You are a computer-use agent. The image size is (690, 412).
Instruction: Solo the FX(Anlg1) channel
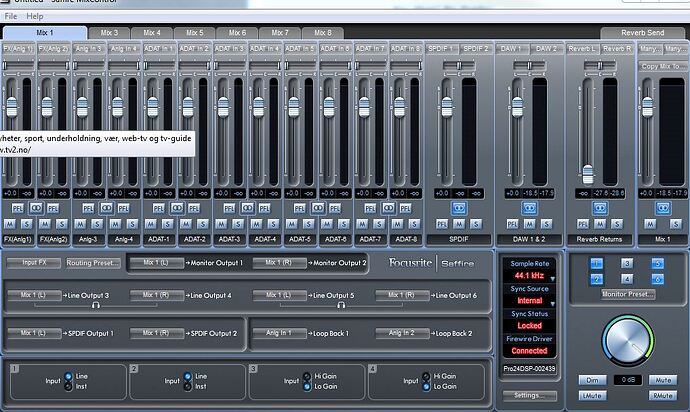[x=26, y=224]
